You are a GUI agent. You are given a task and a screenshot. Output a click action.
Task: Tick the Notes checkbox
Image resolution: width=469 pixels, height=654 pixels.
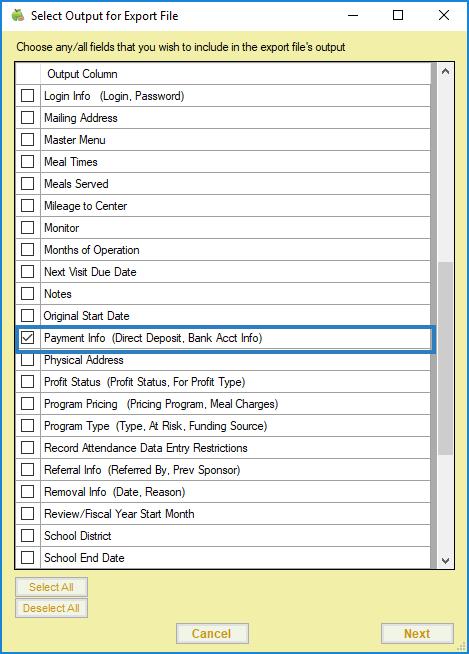(28, 294)
